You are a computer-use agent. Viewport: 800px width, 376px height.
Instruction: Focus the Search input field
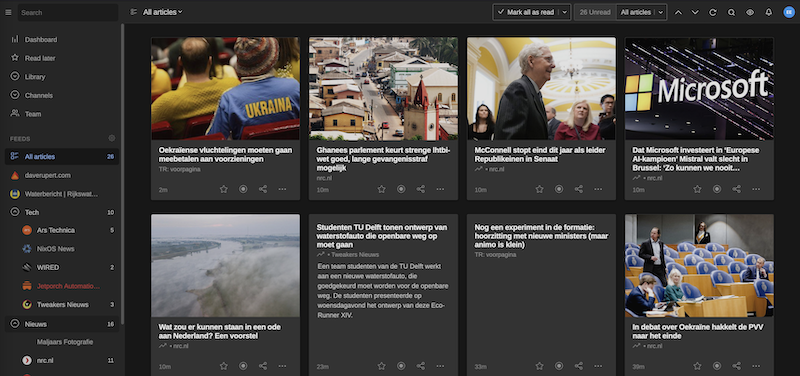[68, 12]
